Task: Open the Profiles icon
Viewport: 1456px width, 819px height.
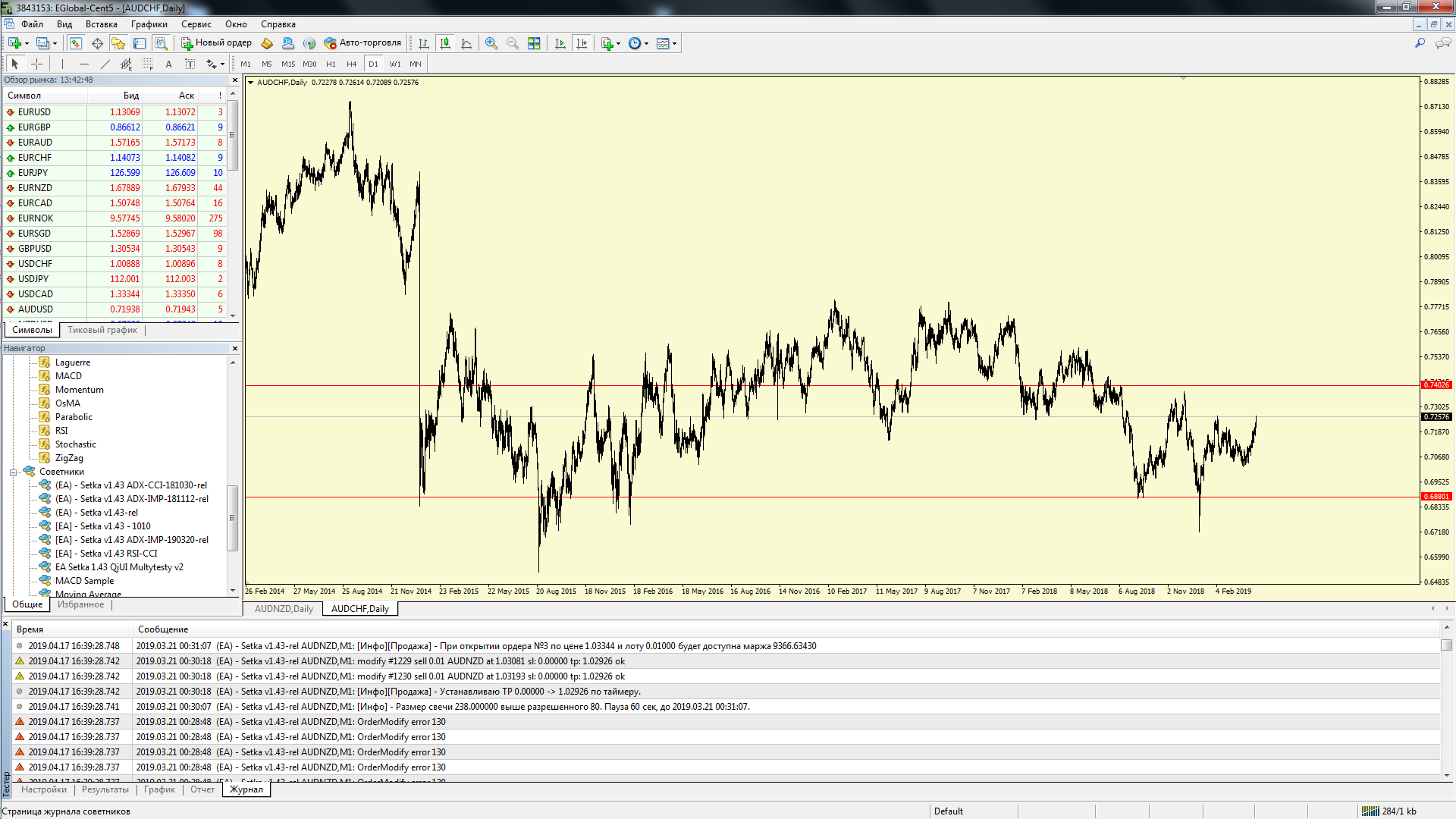Action: pyautogui.click(x=42, y=43)
